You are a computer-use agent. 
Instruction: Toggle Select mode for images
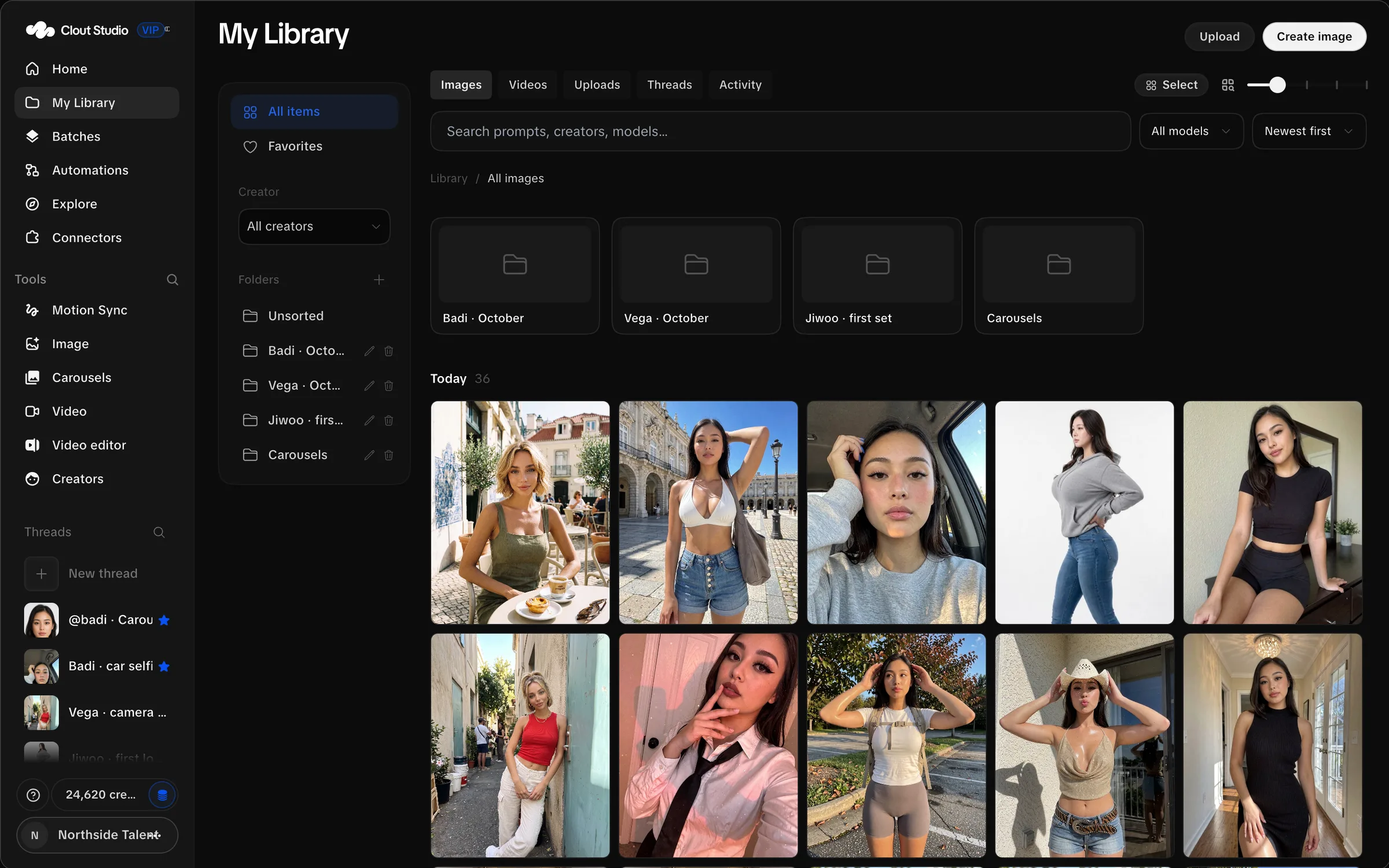click(1171, 85)
